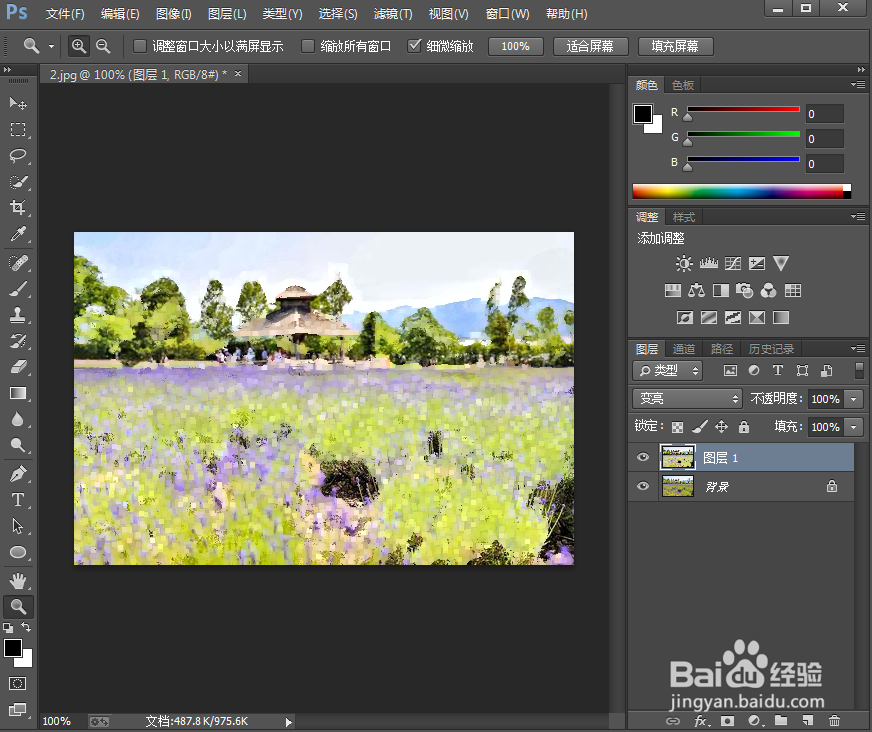872x732 pixels.
Task: Select the Pen tool
Action: tap(18, 474)
